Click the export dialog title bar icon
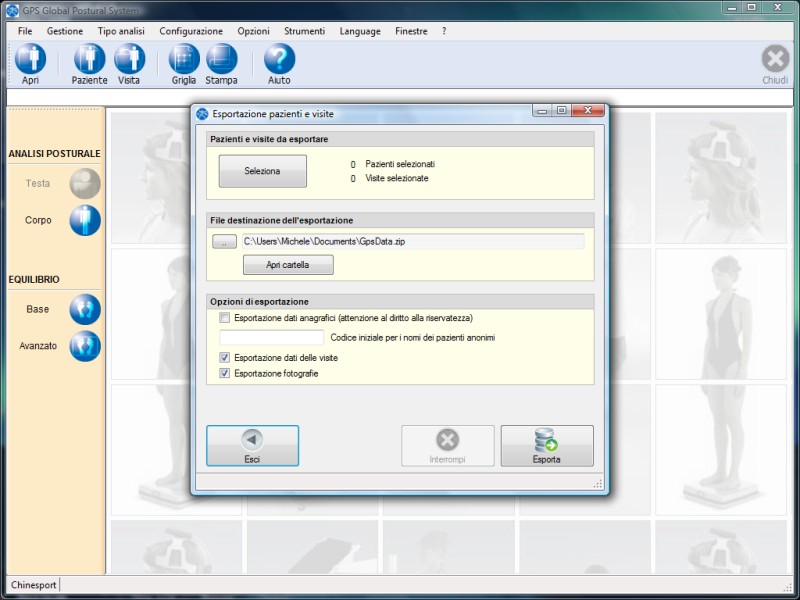 point(203,114)
